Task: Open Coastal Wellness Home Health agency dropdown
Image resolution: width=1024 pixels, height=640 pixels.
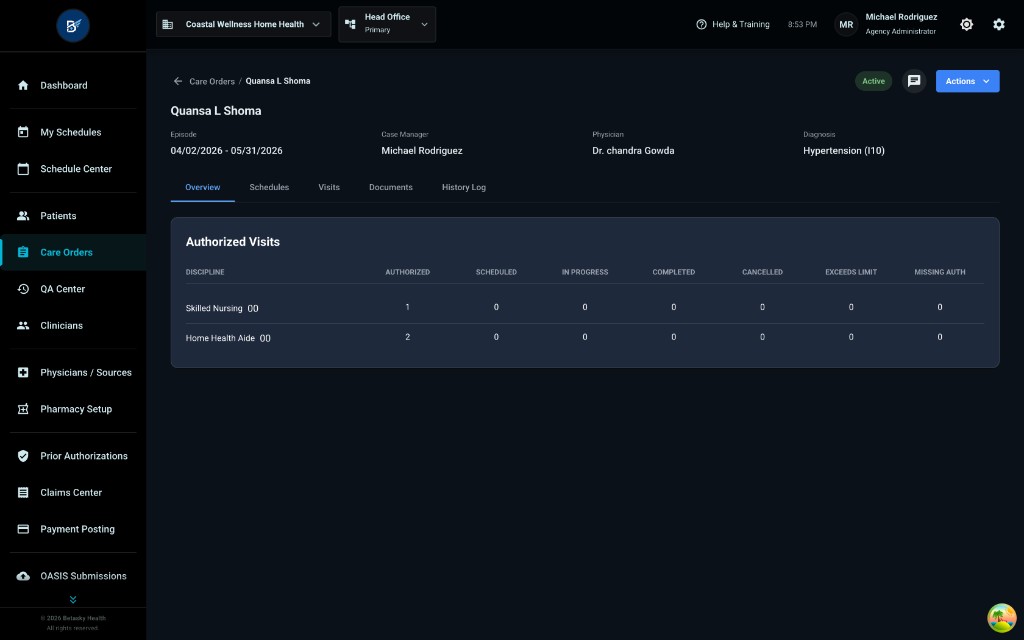Action: (244, 25)
